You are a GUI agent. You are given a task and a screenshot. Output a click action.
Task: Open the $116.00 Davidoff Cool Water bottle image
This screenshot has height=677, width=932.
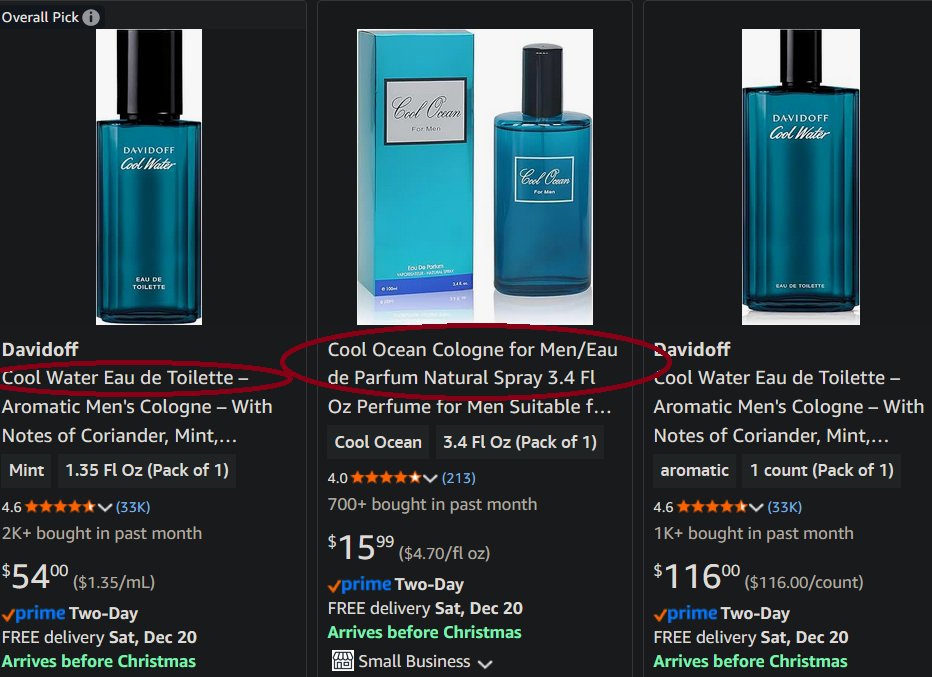point(801,177)
